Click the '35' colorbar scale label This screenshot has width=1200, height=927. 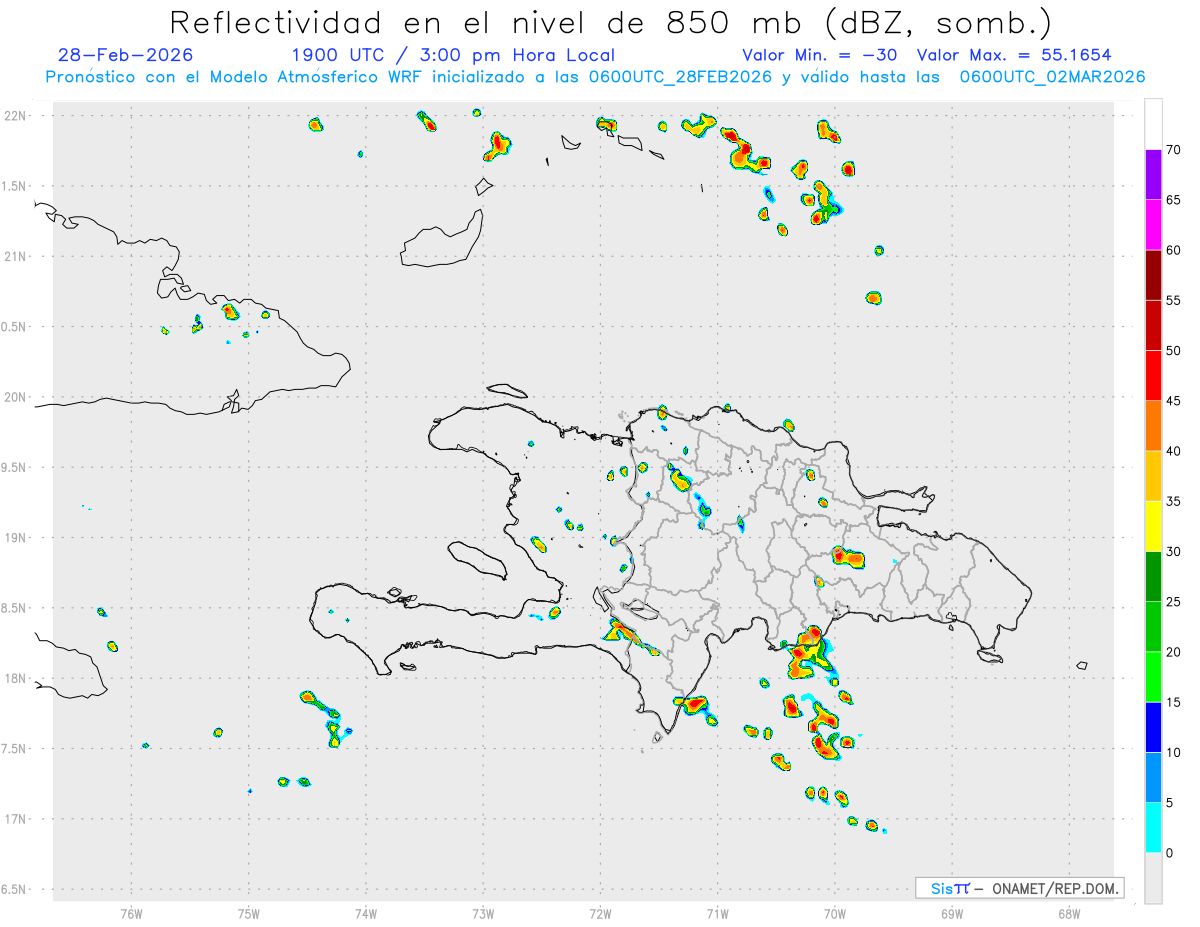pos(1173,501)
